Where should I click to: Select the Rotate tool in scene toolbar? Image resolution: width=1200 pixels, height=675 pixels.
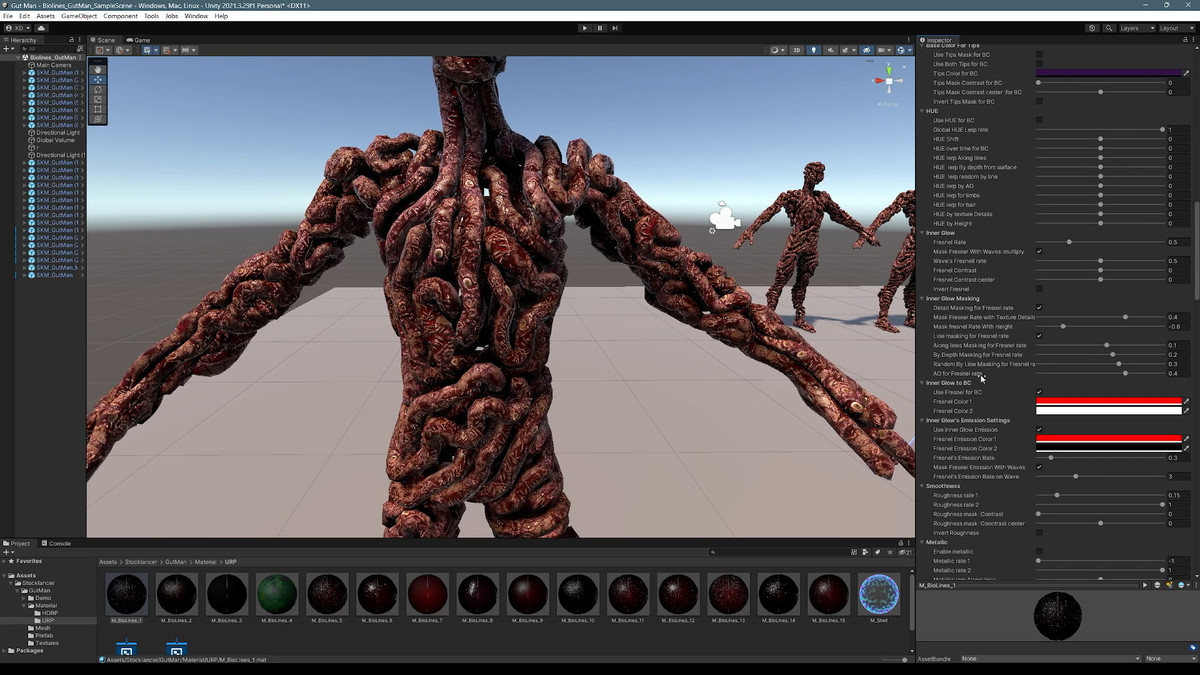(x=98, y=89)
